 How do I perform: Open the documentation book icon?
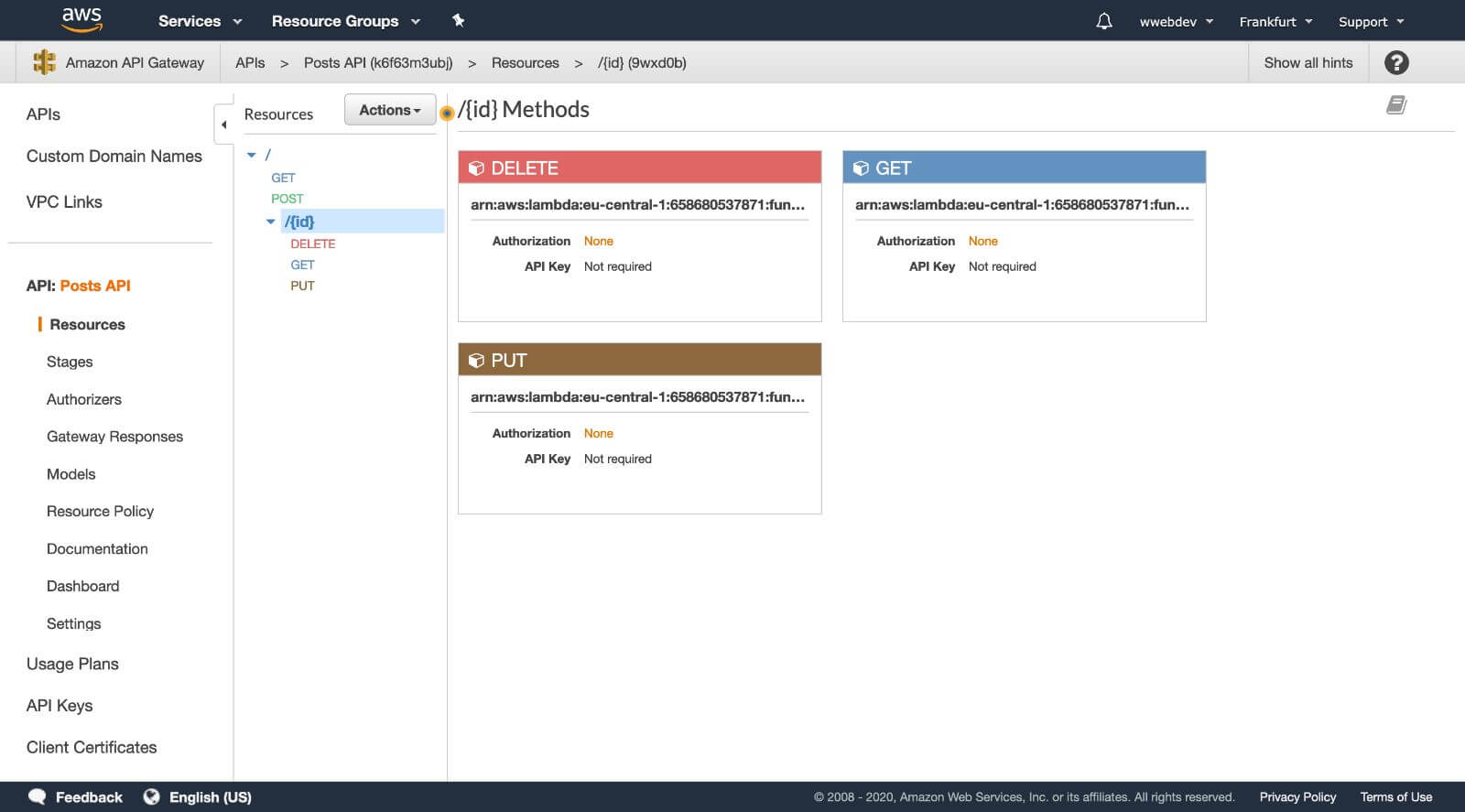click(1396, 105)
